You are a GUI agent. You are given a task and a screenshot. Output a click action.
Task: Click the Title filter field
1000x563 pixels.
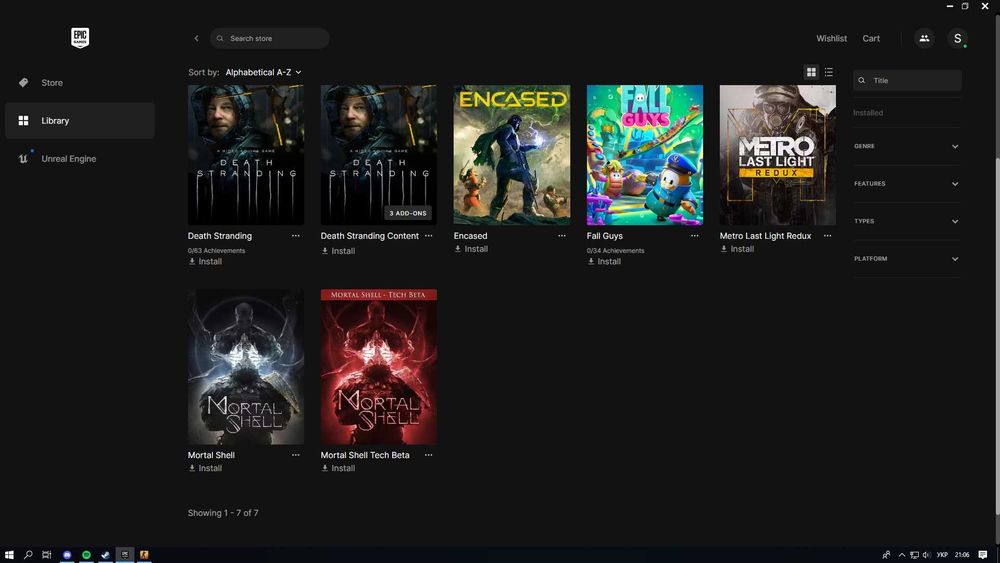907,80
